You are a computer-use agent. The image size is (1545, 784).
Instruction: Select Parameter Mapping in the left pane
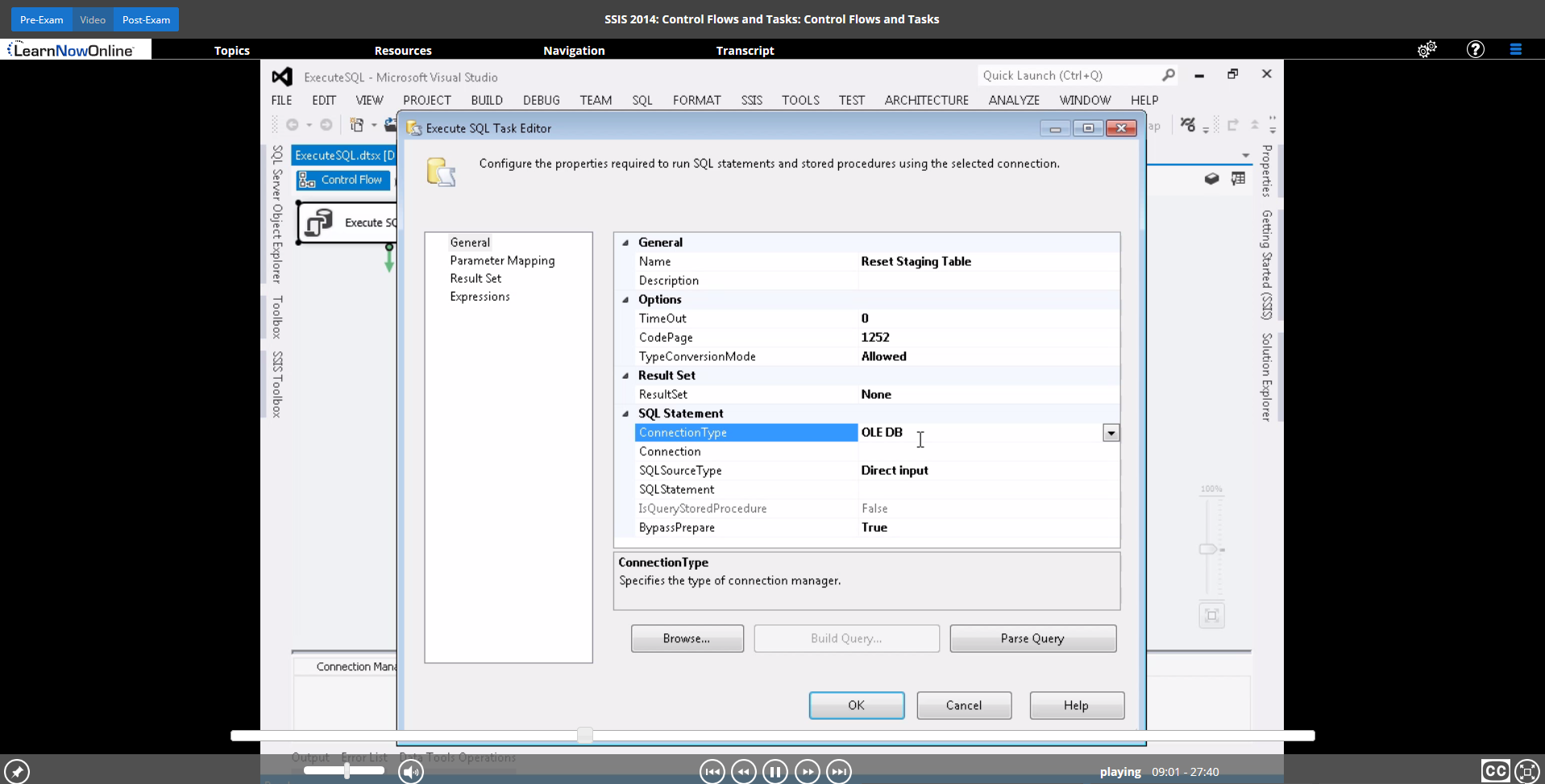502,260
